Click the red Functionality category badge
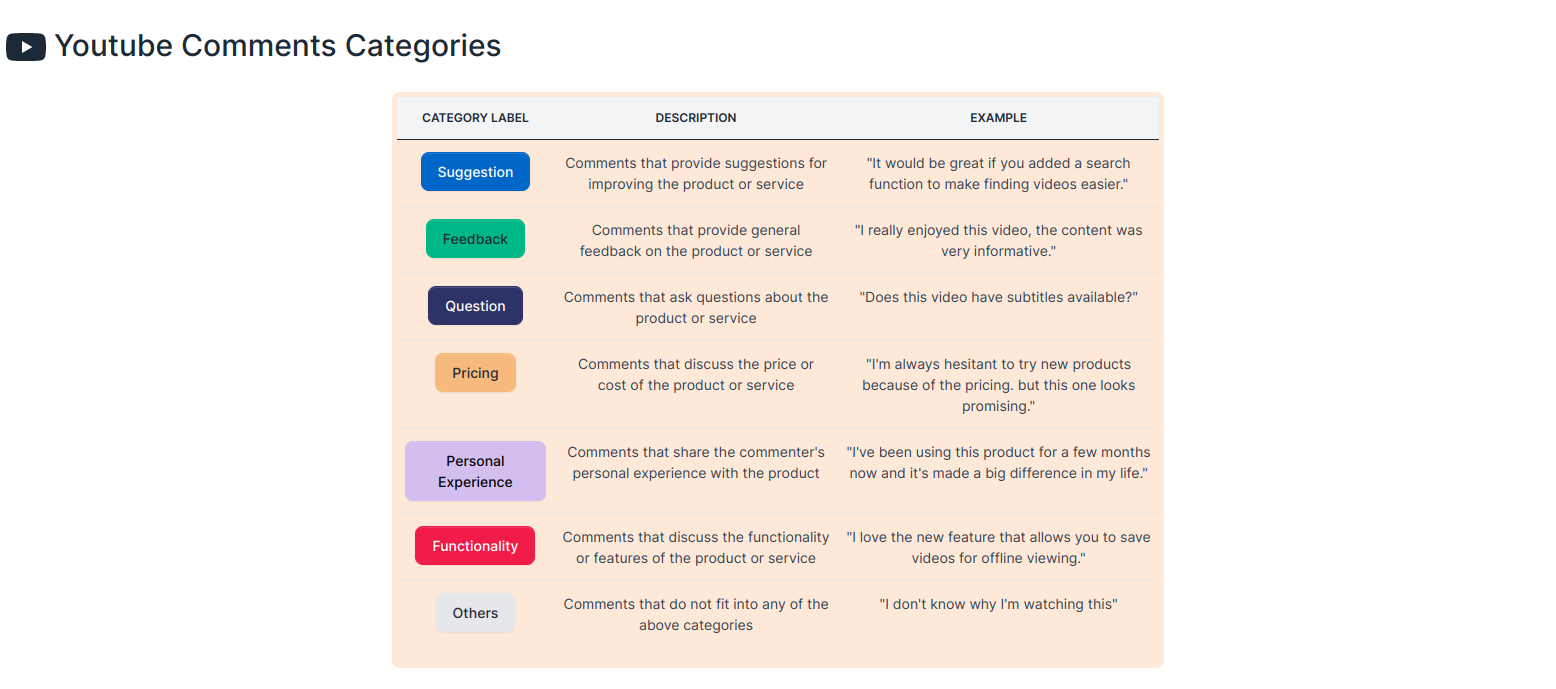The height and width of the screenshot is (689, 1556). click(475, 546)
